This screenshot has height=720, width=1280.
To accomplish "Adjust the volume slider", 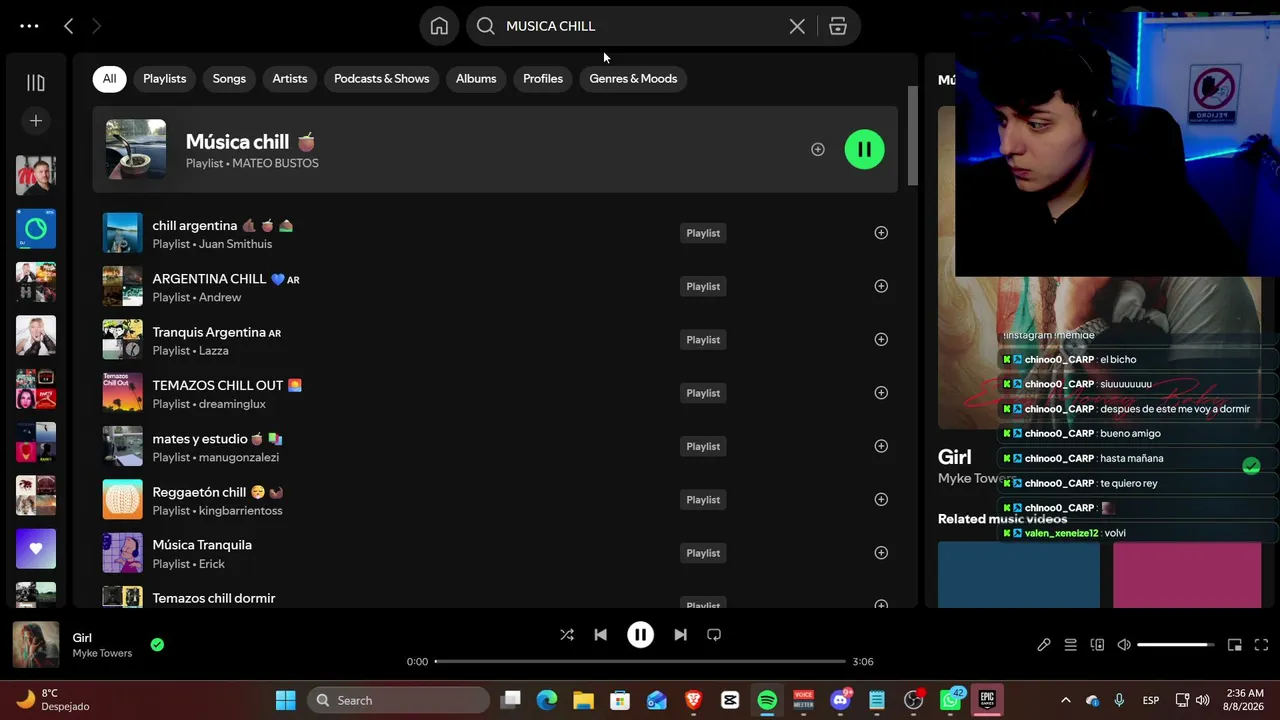I will pyautogui.click(x=1176, y=645).
